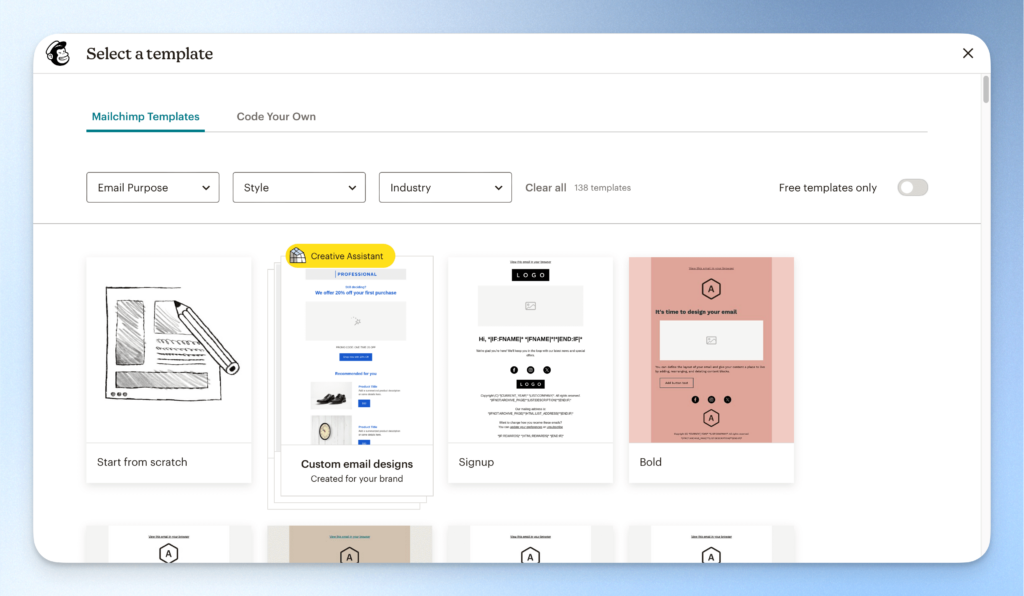The image size is (1024, 596).
Task: Select the Start from scratch thumbnail
Action: coord(168,349)
